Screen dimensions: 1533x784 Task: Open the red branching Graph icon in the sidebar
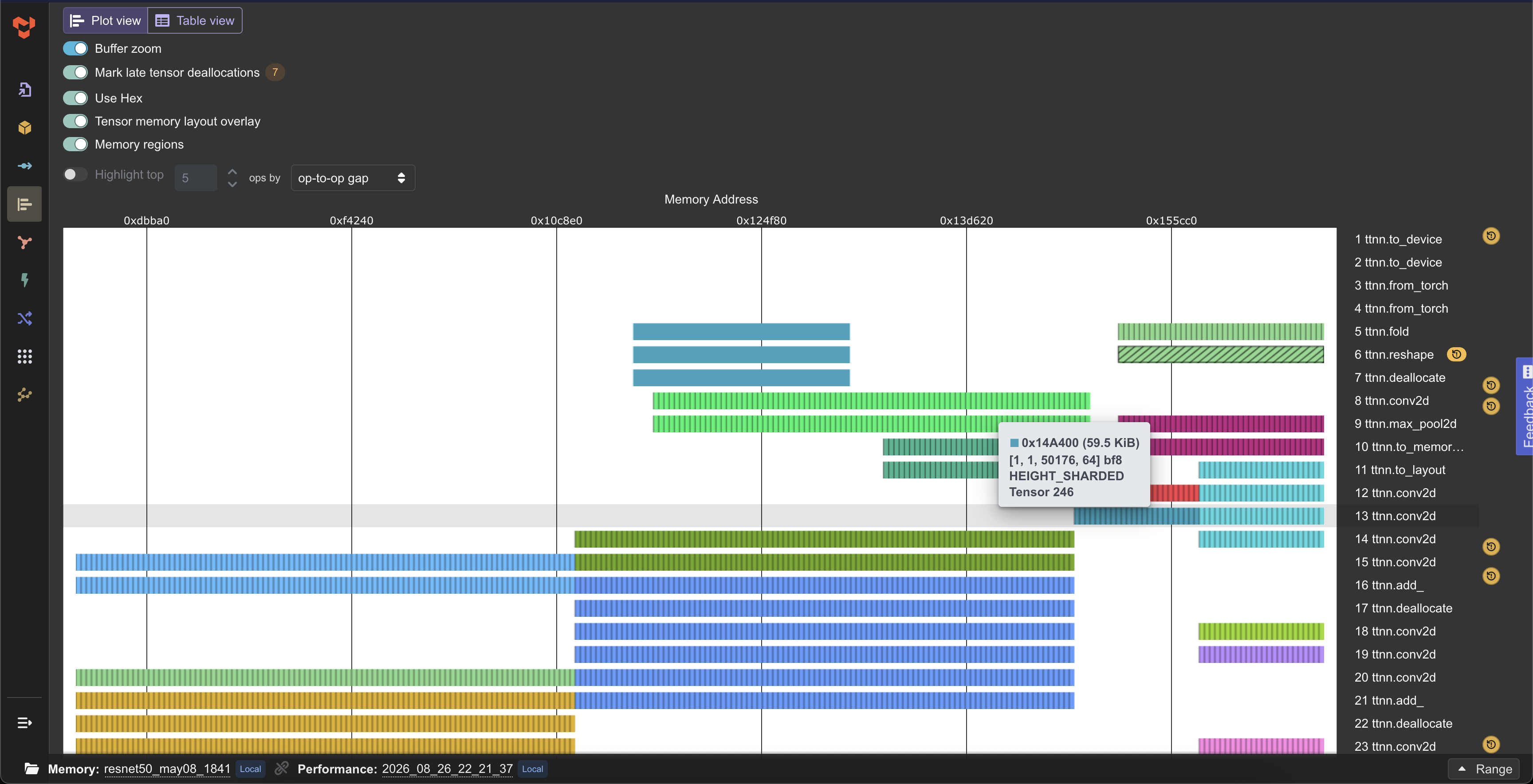[24, 242]
